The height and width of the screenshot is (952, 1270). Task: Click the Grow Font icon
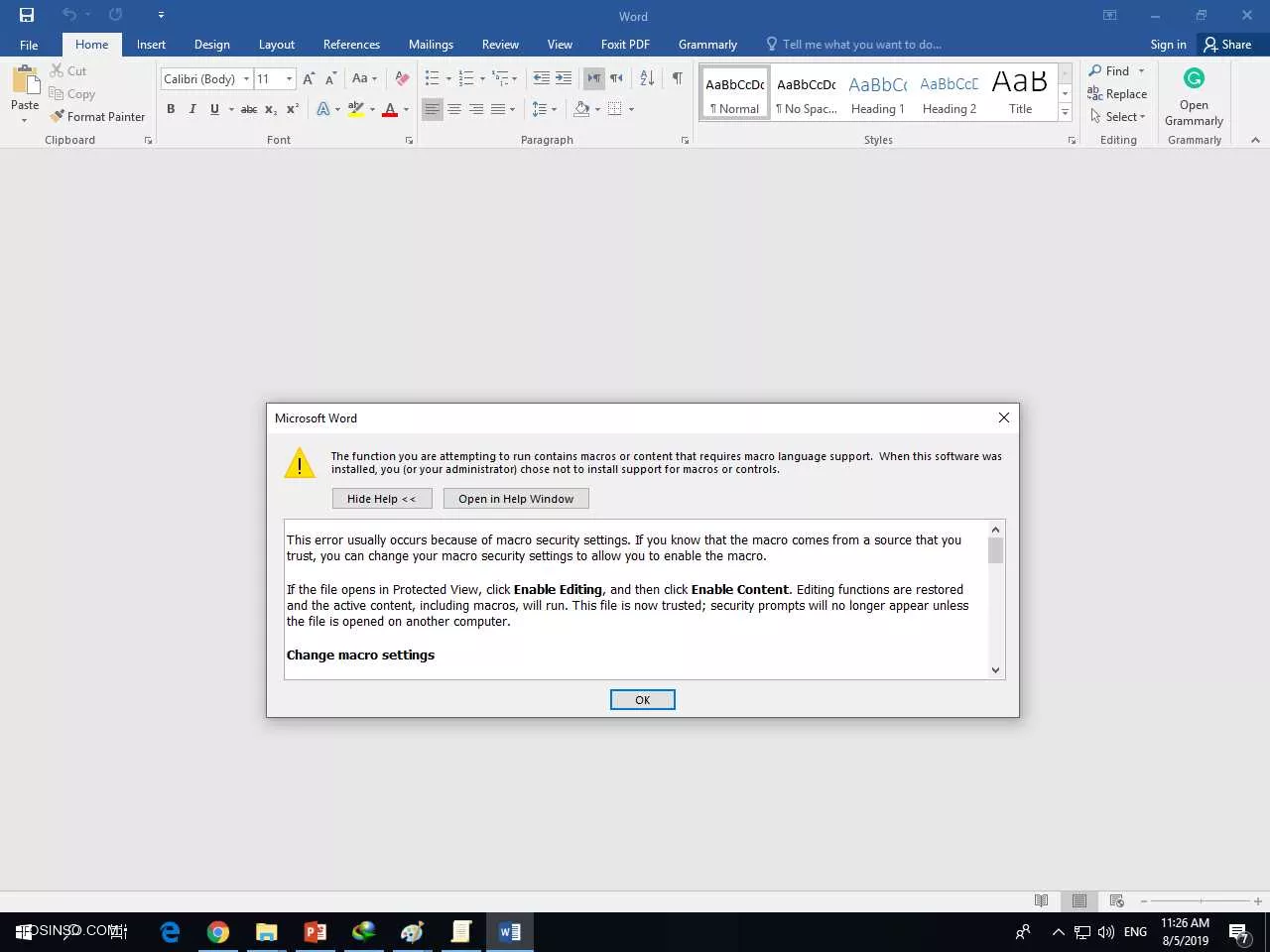[309, 78]
